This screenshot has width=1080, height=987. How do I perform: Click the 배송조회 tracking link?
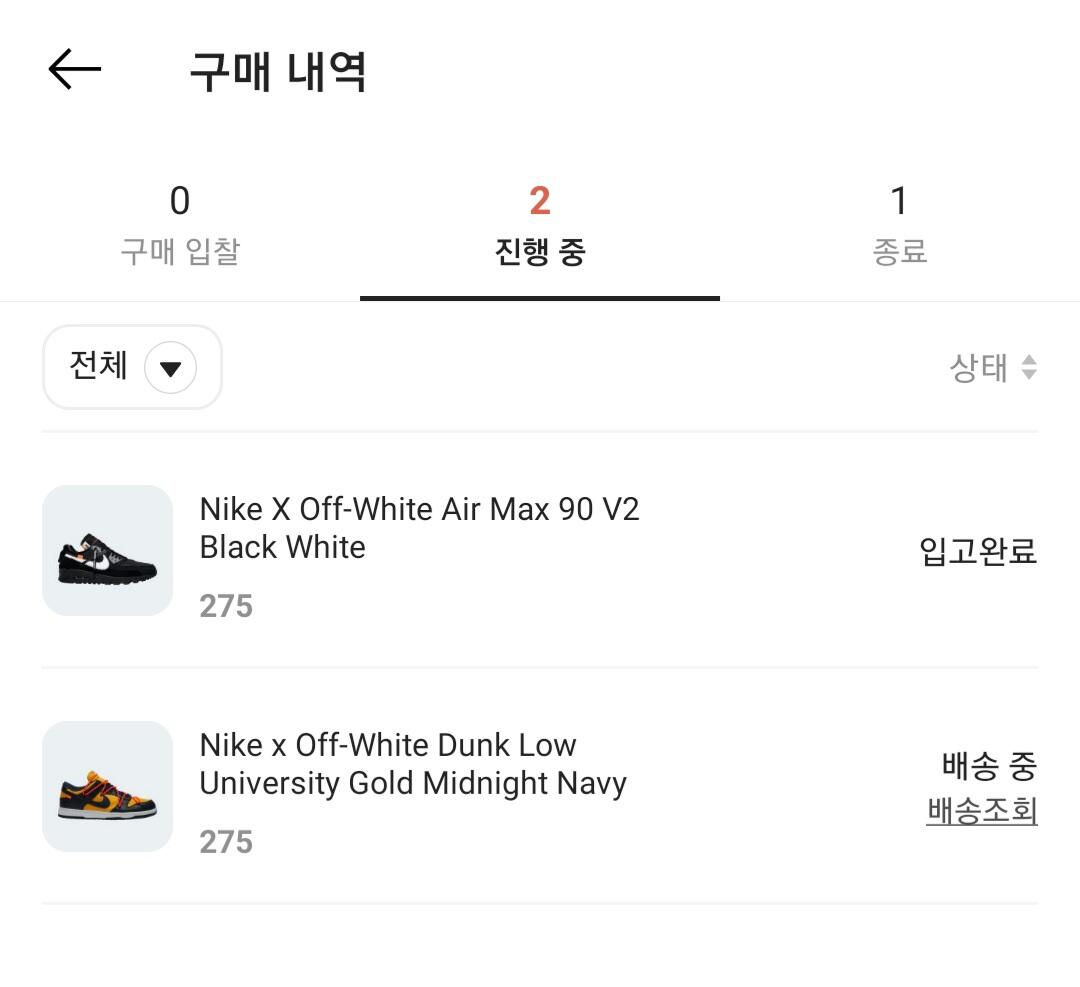pos(982,811)
